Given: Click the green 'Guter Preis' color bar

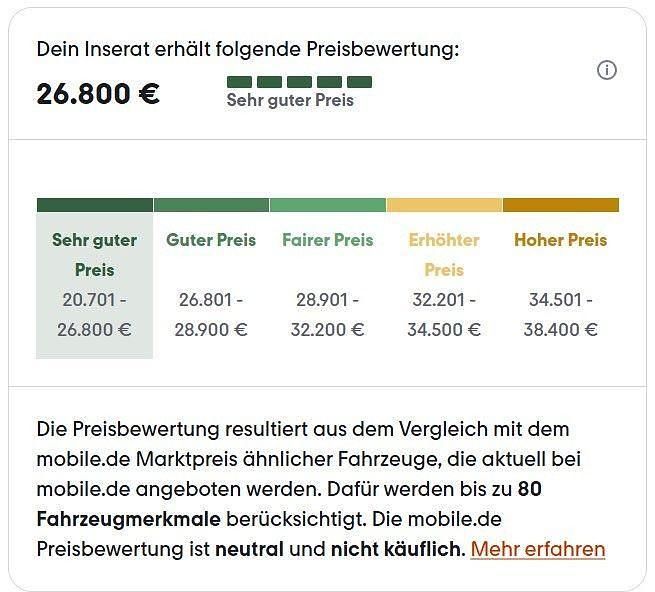Looking at the screenshot, I should (211, 205).
